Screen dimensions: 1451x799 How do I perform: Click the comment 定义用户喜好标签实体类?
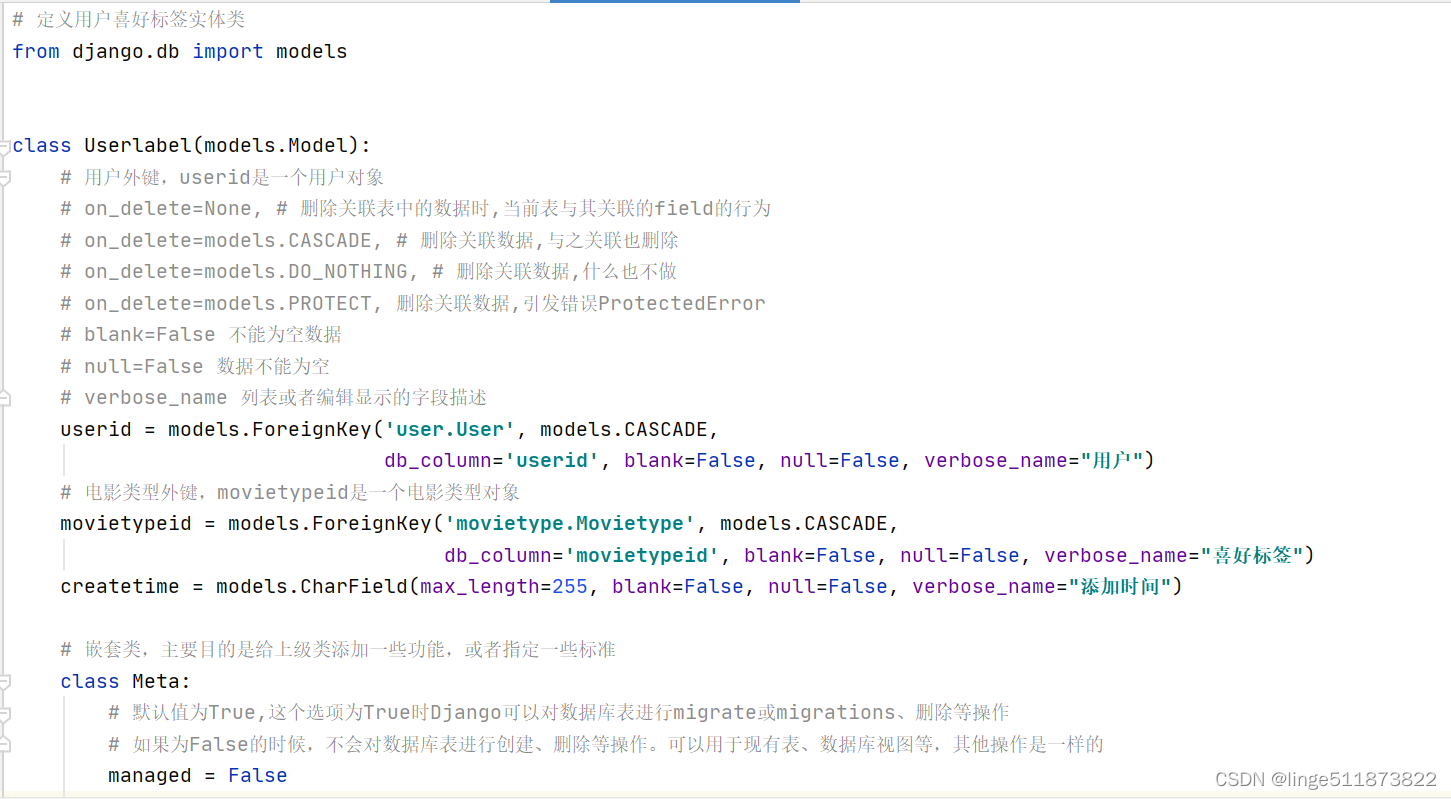point(128,20)
